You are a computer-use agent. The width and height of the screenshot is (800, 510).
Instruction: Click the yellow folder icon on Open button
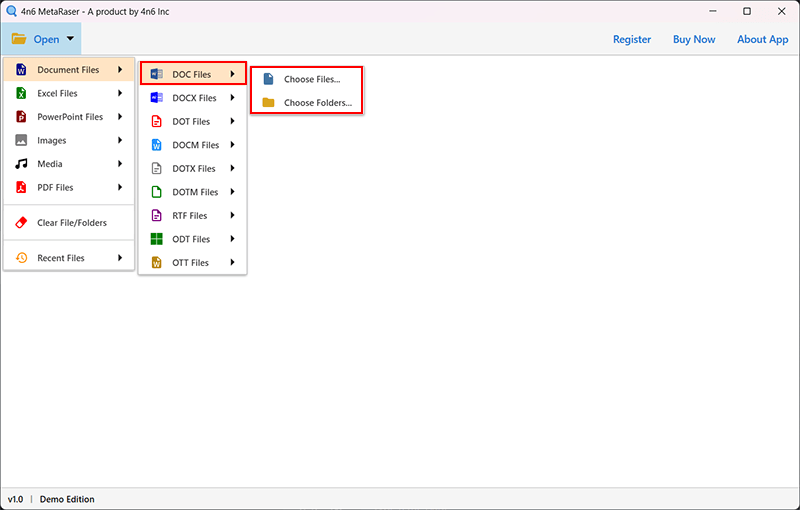(x=19, y=39)
